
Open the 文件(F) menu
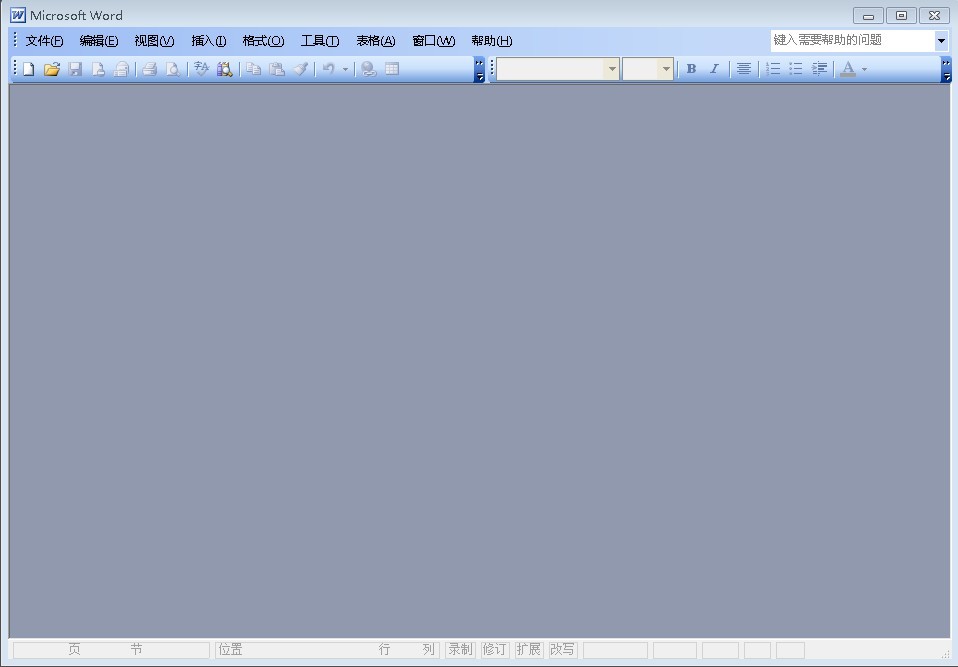(x=44, y=41)
